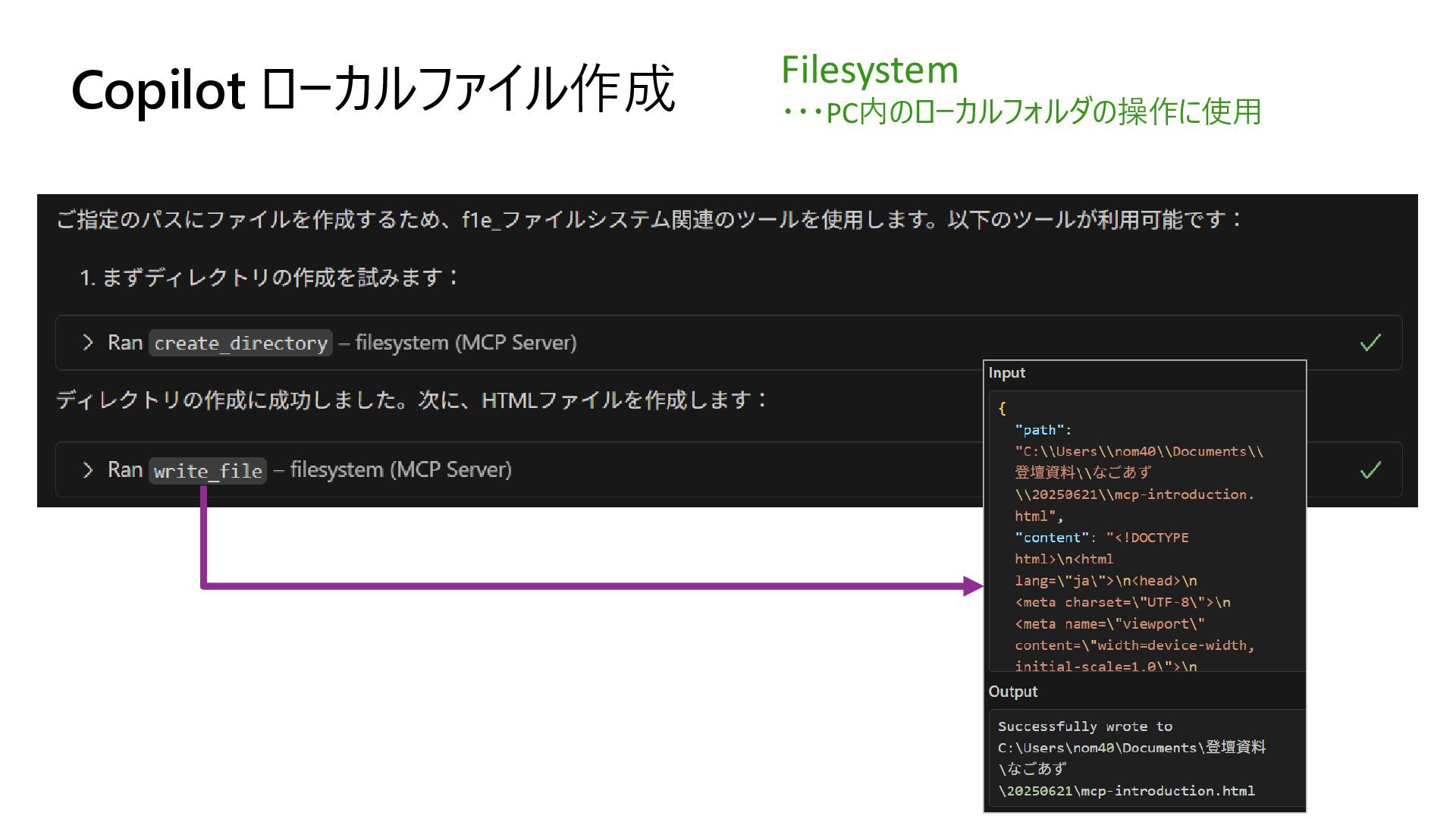Click the slide title Copilot ローカルファイル作成
The width and height of the screenshot is (1456, 819).
coord(372,89)
